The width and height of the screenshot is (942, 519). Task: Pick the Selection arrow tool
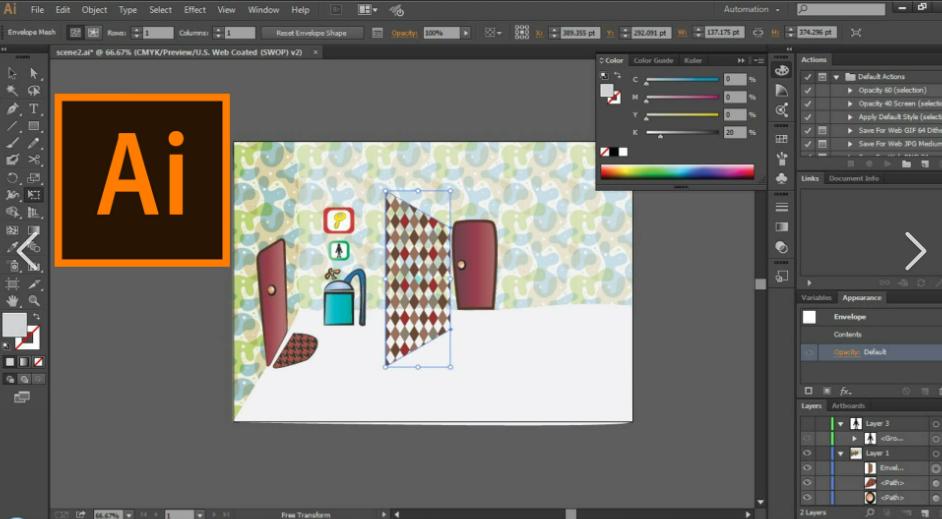13,73
